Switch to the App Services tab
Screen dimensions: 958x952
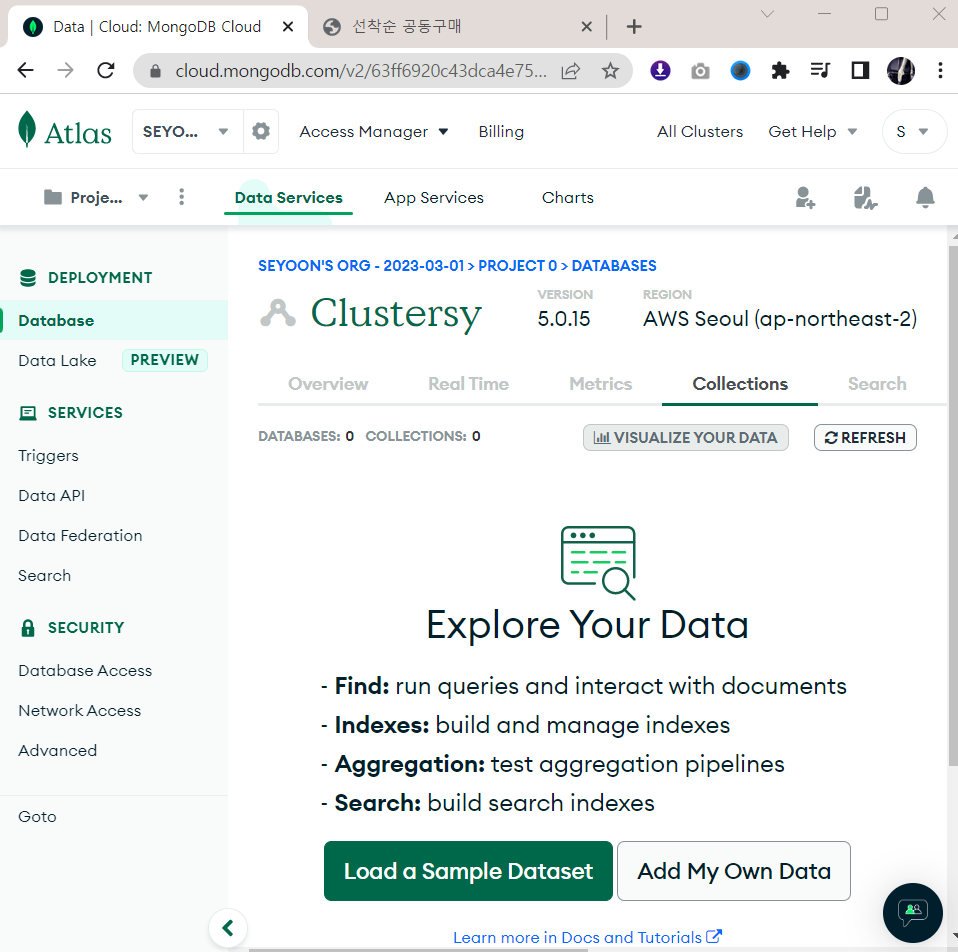pyautogui.click(x=434, y=197)
